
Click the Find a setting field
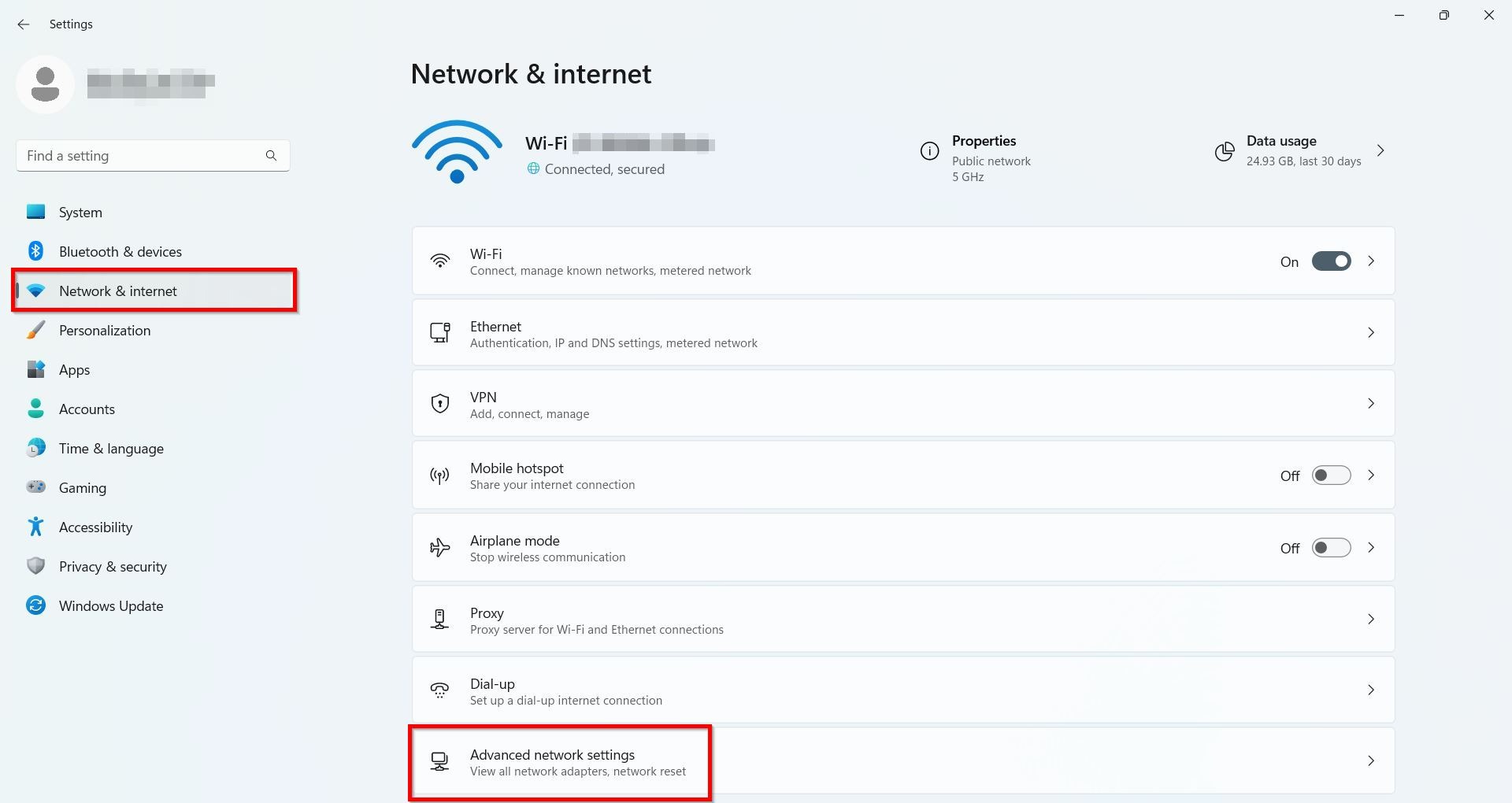pos(142,156)
